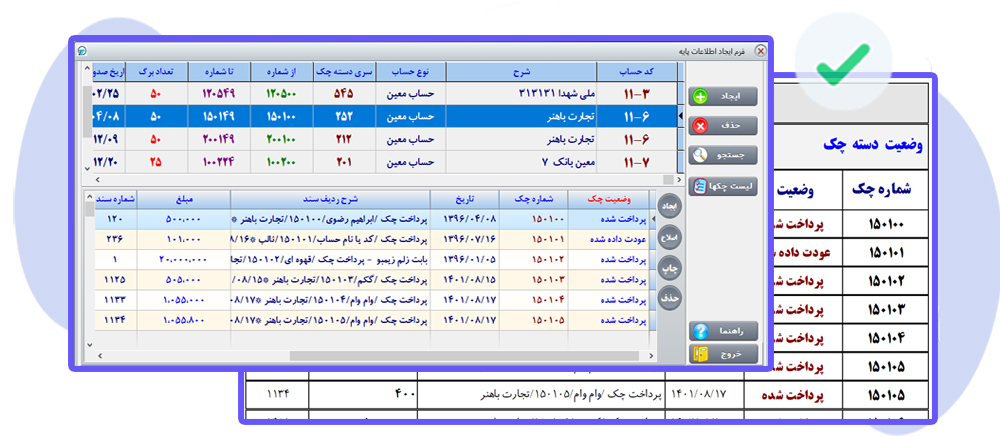Click ۱۵۰۱۰۳ in the background وضعیت دسته چک report
The image size is (1000, 436).
886,310
